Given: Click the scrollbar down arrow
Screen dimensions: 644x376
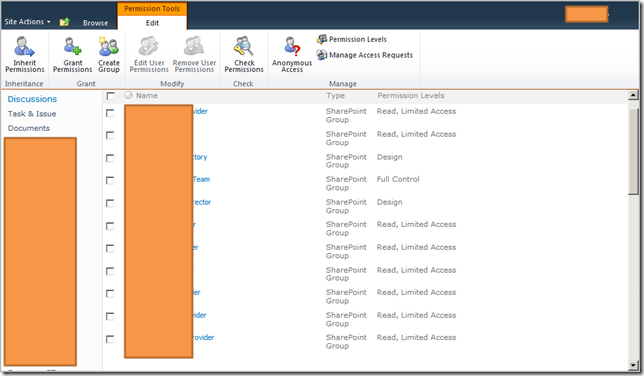Looking at the screenshot, I should click(x=633, y=365).
